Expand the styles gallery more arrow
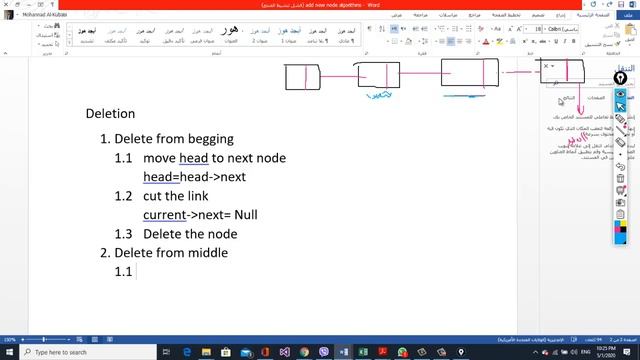The height and width of the screenshot is (360, 640). click(x=69, y=42)
